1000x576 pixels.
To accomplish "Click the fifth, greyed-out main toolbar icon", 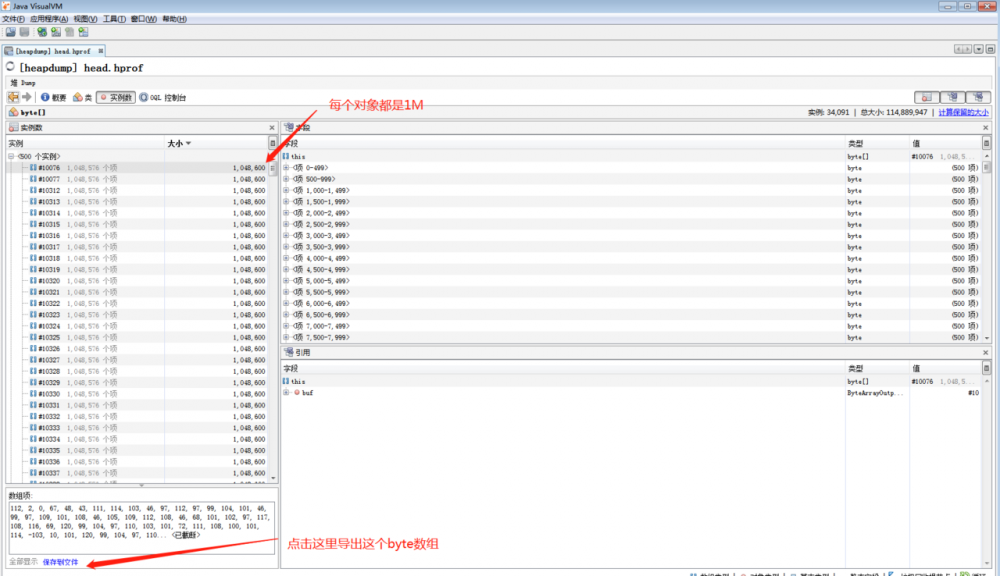I will pos(70,32).
